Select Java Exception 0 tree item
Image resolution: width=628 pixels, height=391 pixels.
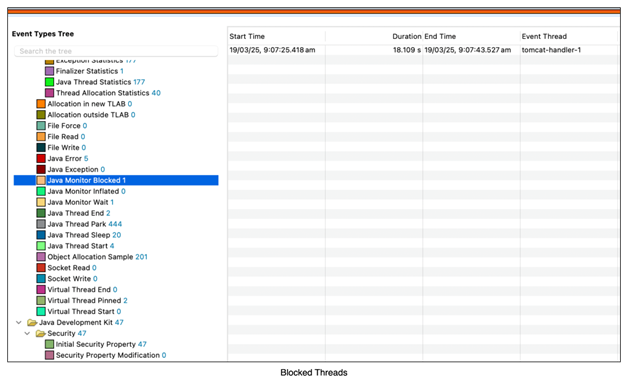(x=76, y=169)
